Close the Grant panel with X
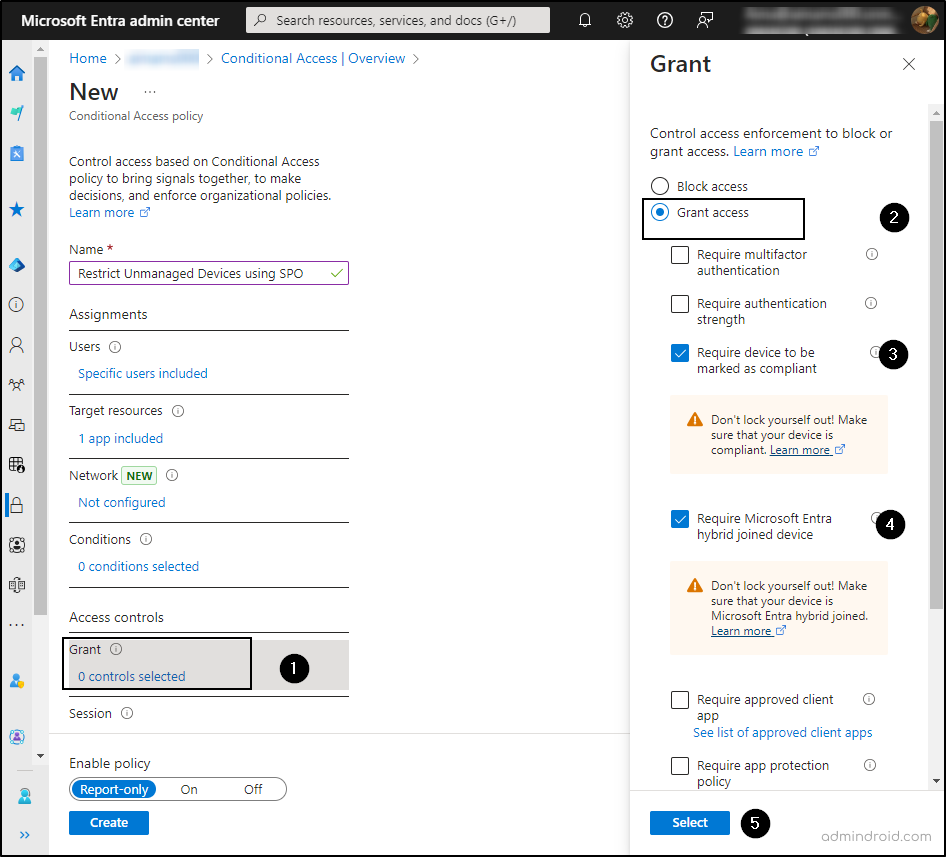This screenshot has width=946, height=857. coord(908,64)
